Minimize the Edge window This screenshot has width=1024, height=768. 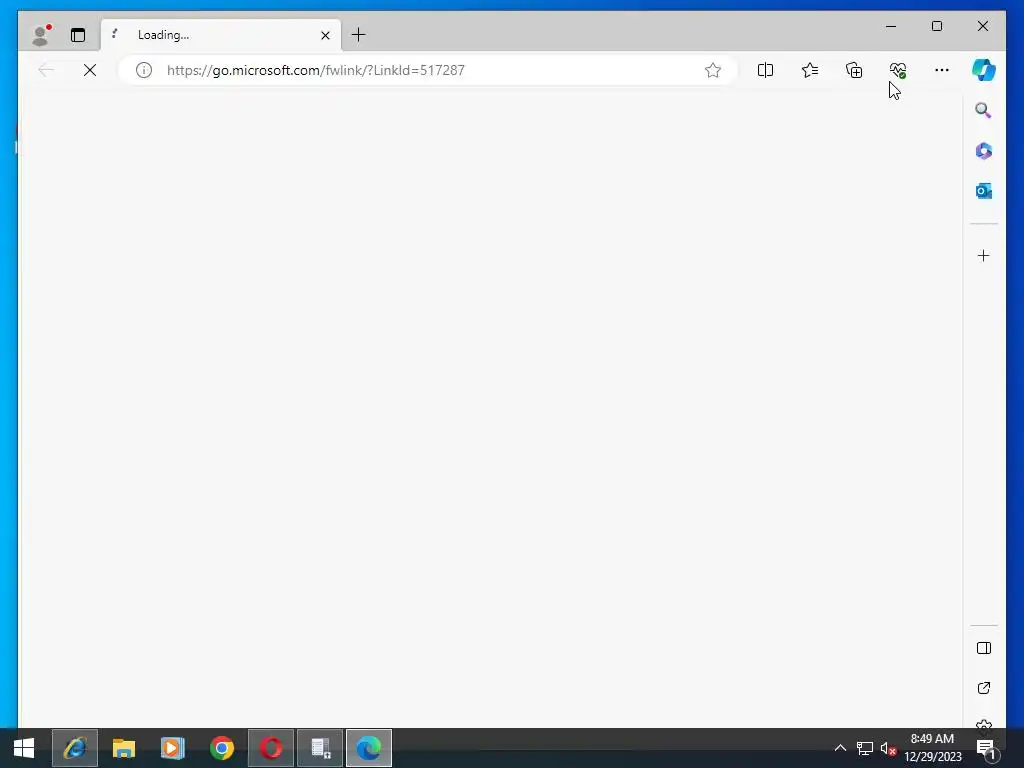coord(891,26)
